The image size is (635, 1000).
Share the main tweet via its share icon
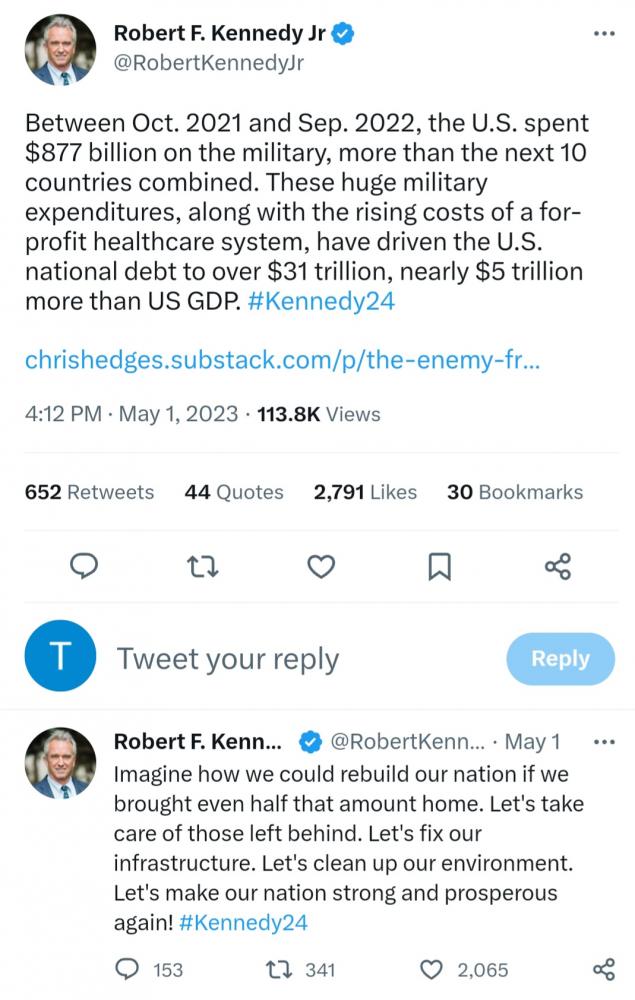pos(558,566)
